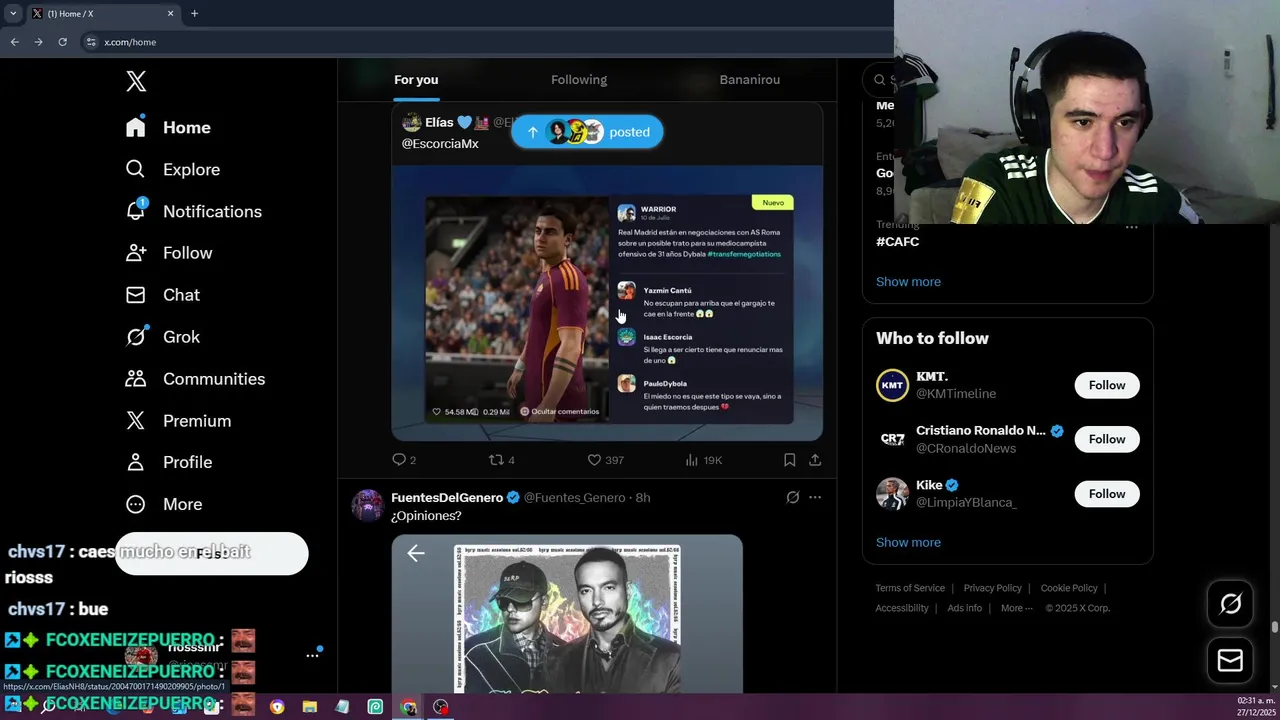
Task: Like the post with 397 likes
Action: (x=605, y=460)
